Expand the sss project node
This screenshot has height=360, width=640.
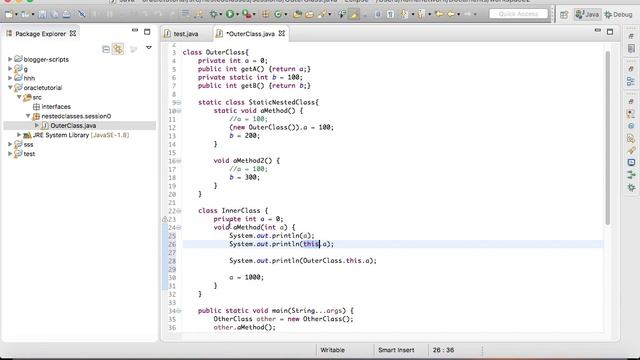coord(10,144)
